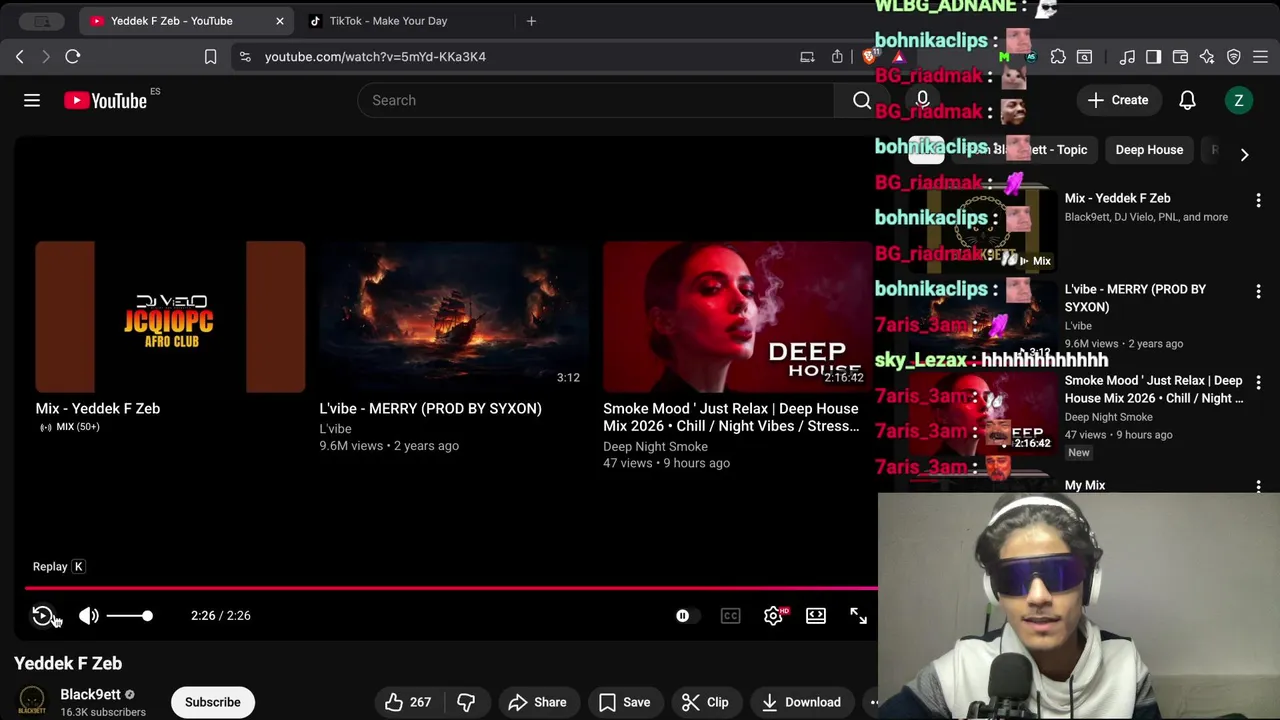Click endscreen title Mix - Yeddek F Zeb

tap(97, 408)
